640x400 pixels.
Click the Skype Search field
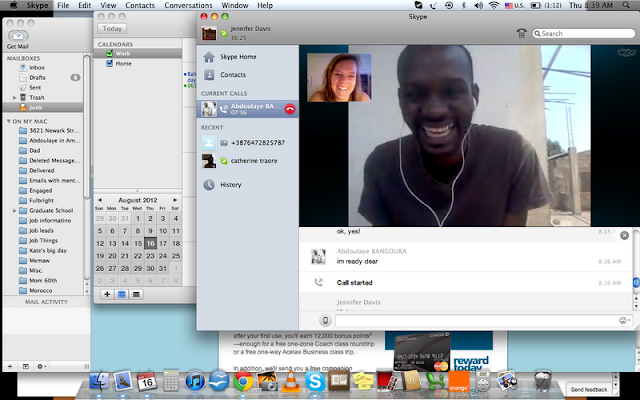584,33
